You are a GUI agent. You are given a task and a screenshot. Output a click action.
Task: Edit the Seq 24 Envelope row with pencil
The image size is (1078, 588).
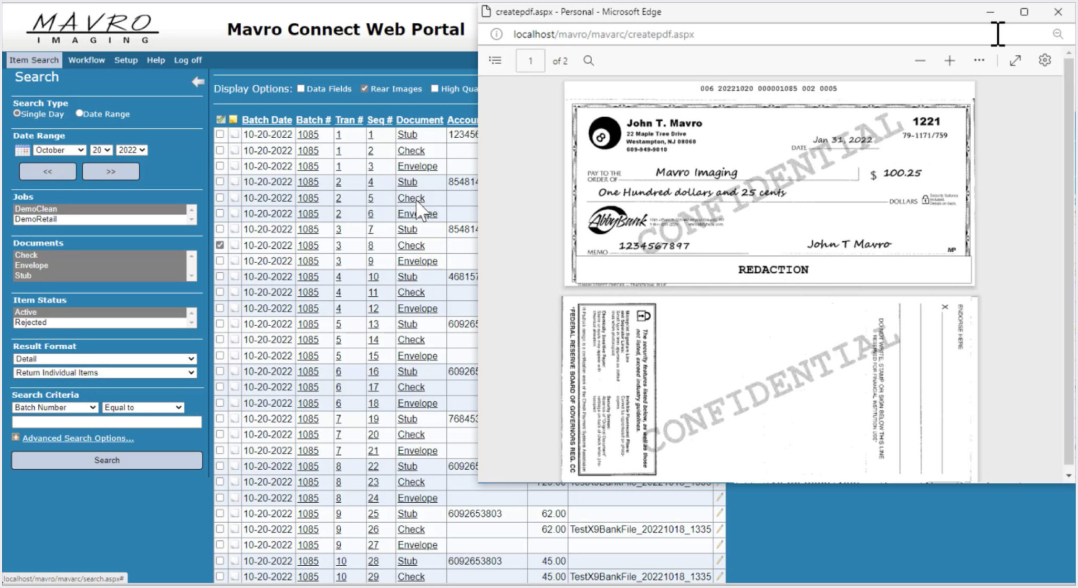tap(719, 498)
